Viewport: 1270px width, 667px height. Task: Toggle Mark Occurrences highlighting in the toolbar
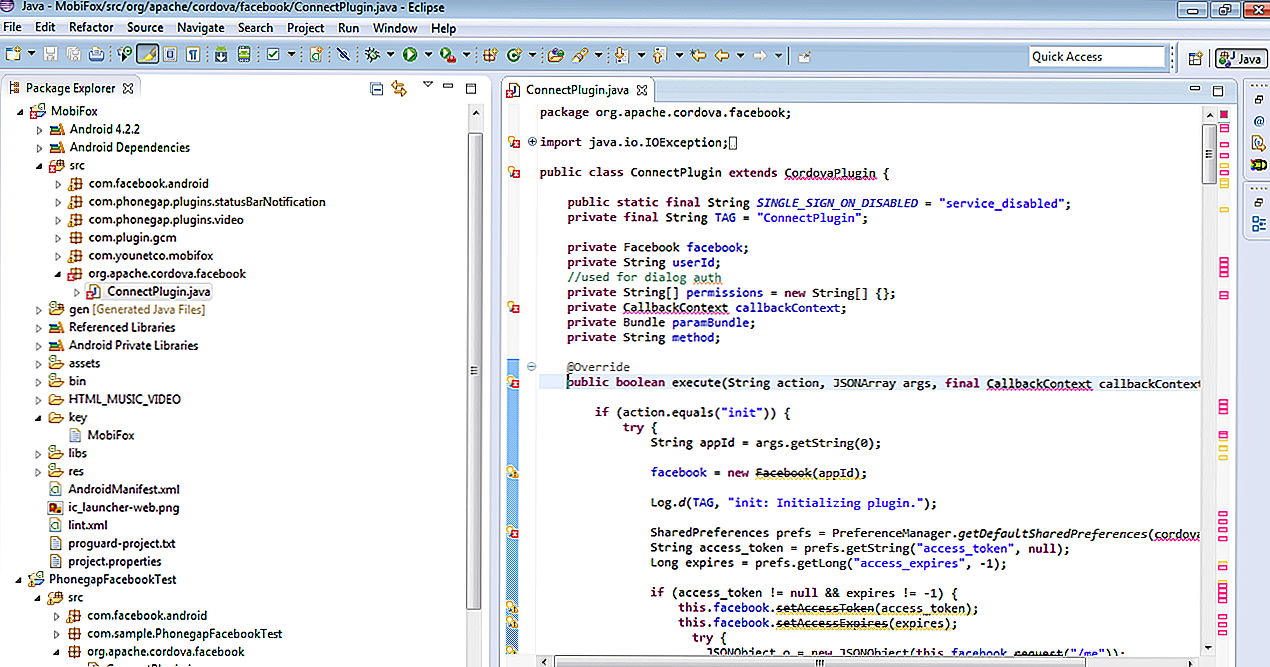click(146, 55)
